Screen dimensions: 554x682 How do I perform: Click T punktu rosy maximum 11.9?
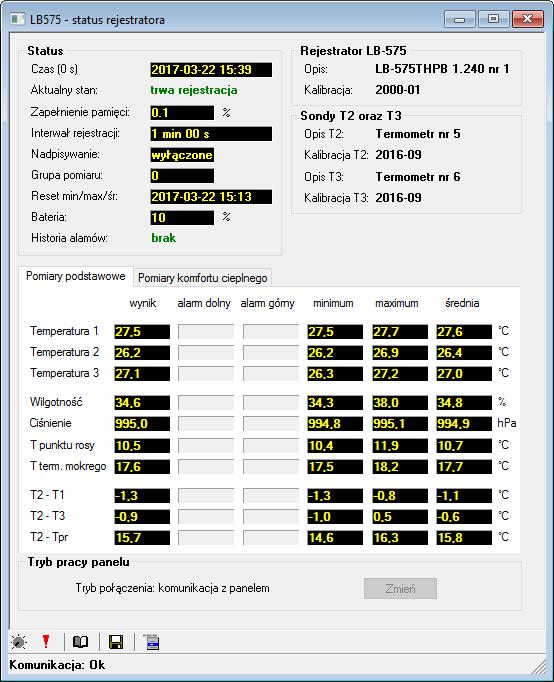pos(400,445)
